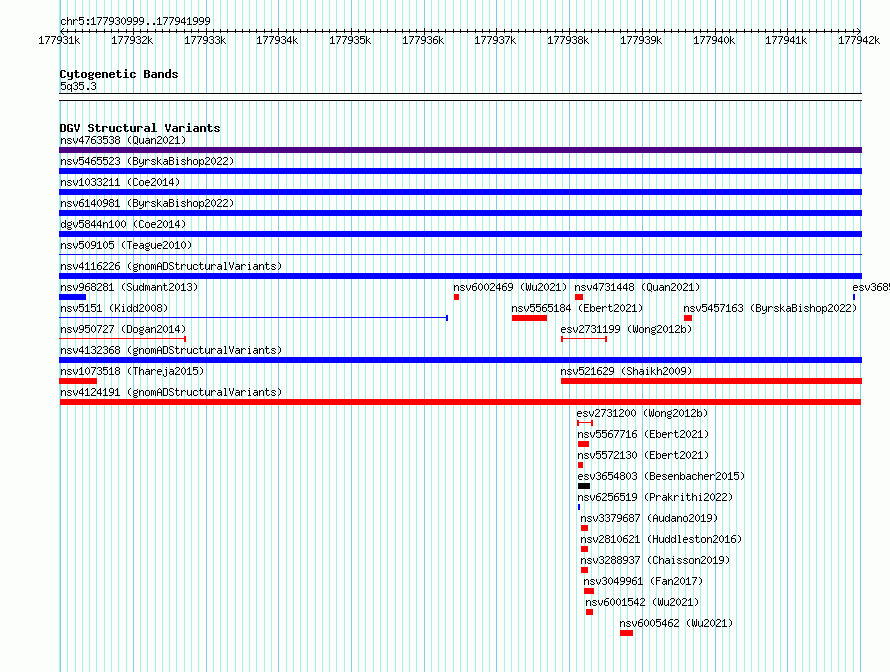
Task: Select nsv5572130 (Ebert2021) label
Action: click(643, 455)
